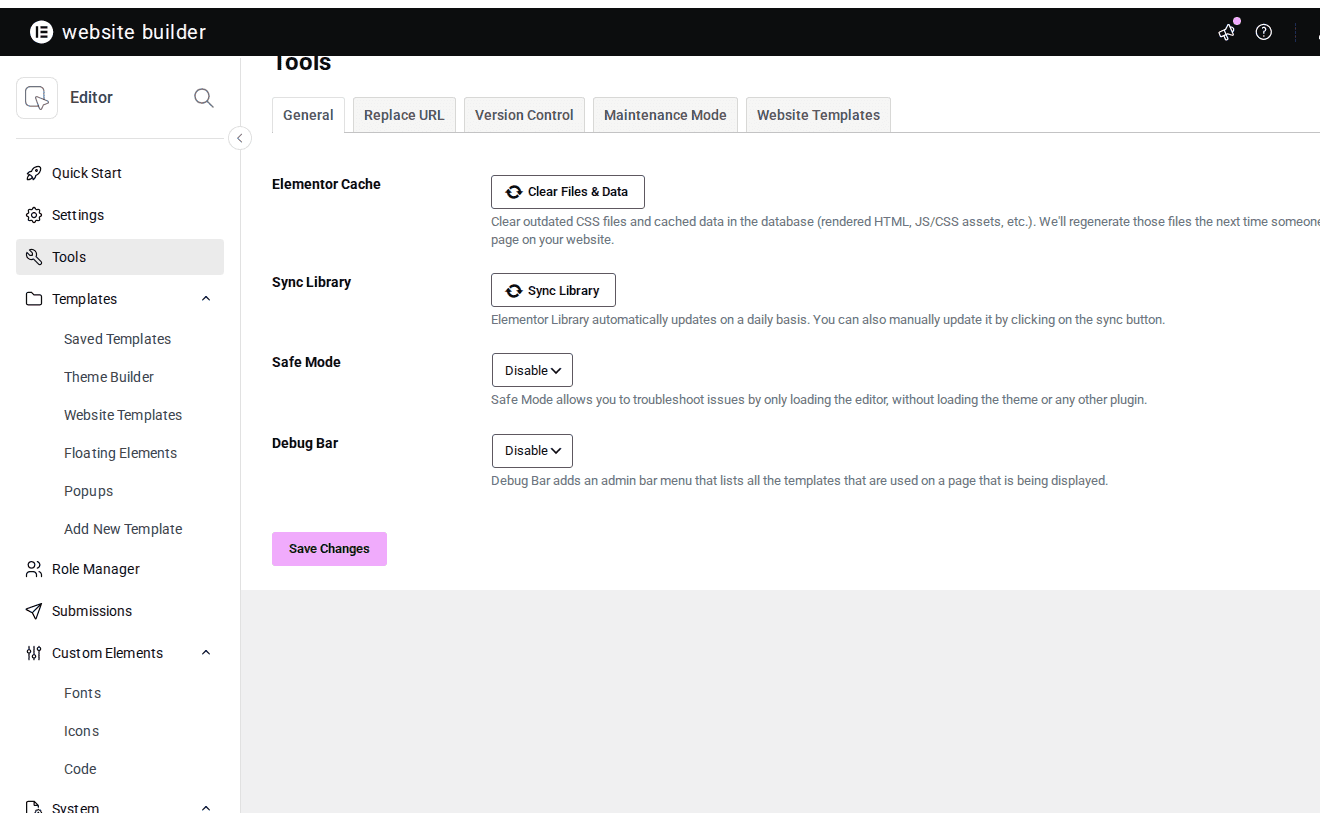
Task: Click Add New Template
Action: [123, 529]
